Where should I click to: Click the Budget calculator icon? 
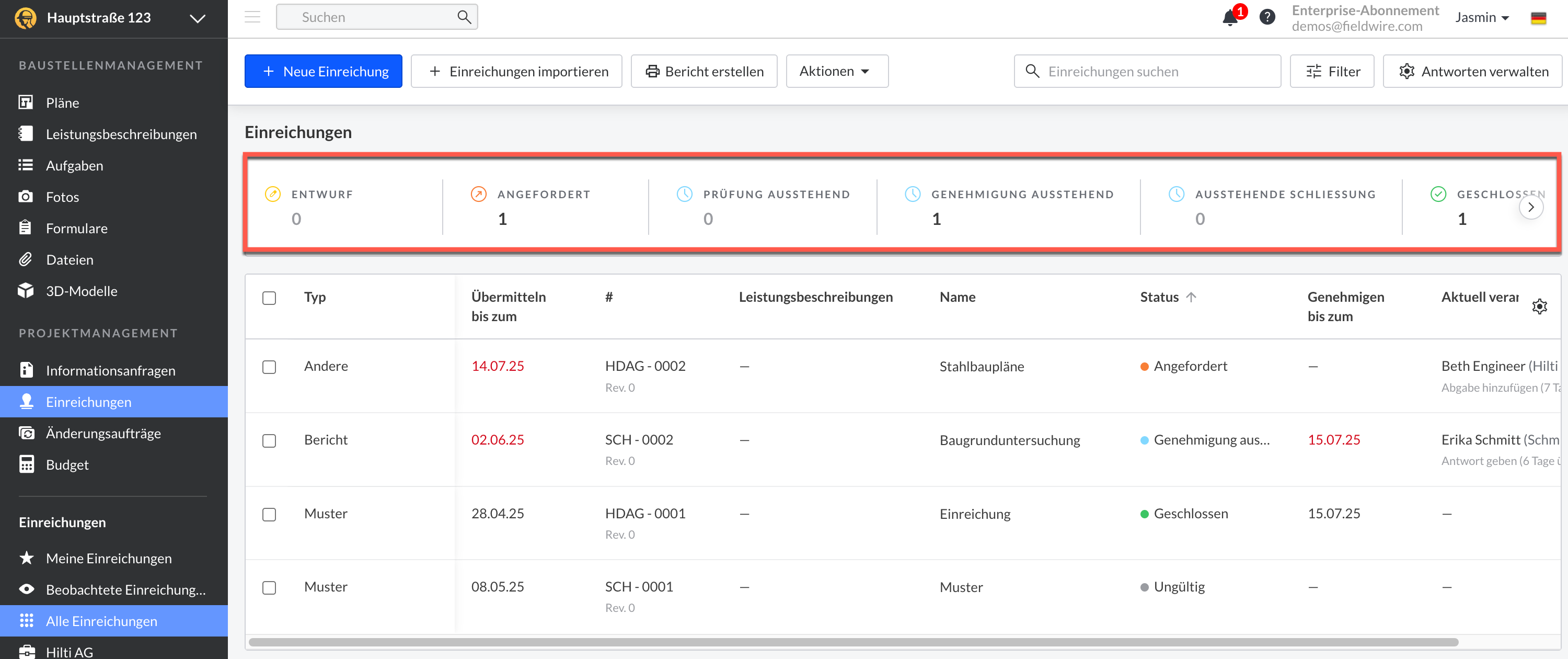tap(26, 464)
